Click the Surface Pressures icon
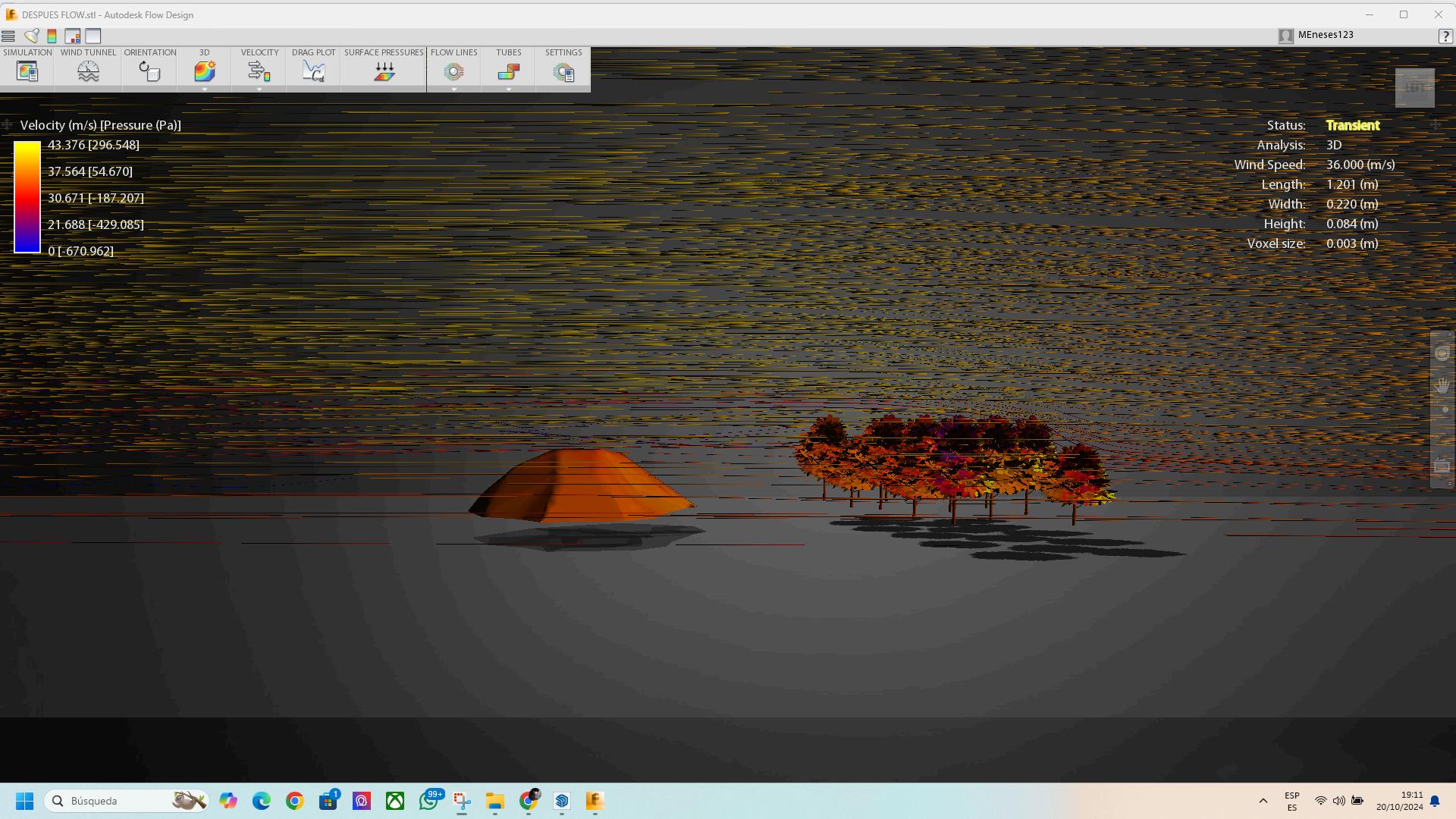Viewport: 1456px width, 819px height. click(384, 71)
